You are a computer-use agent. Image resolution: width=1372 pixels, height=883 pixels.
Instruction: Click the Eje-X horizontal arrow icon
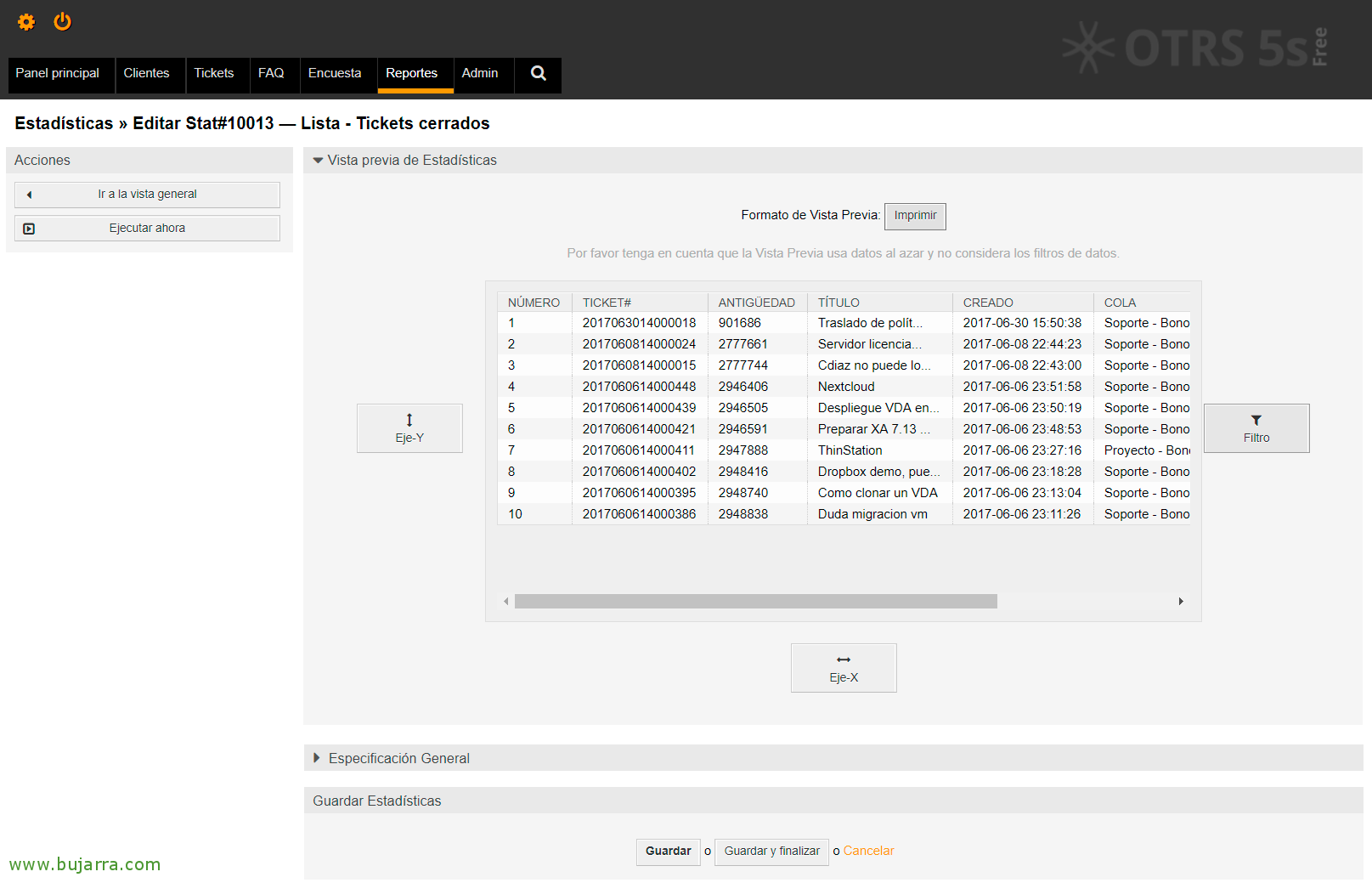click(x=843, y=660)
